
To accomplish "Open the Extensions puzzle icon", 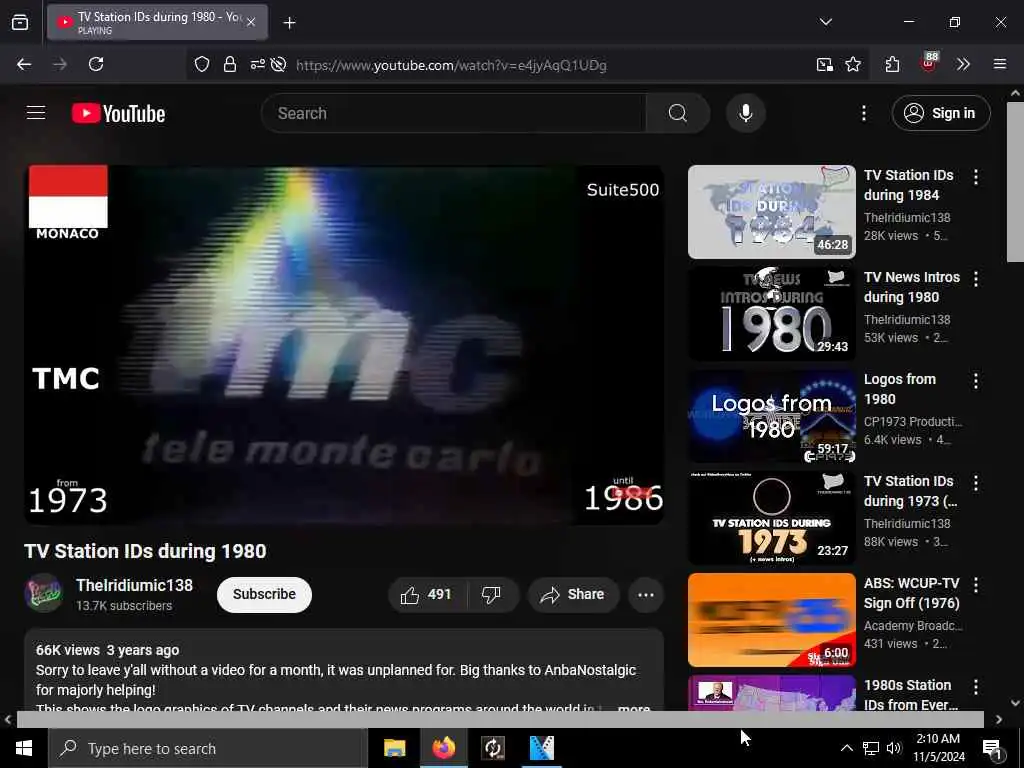I will point(892,64).
